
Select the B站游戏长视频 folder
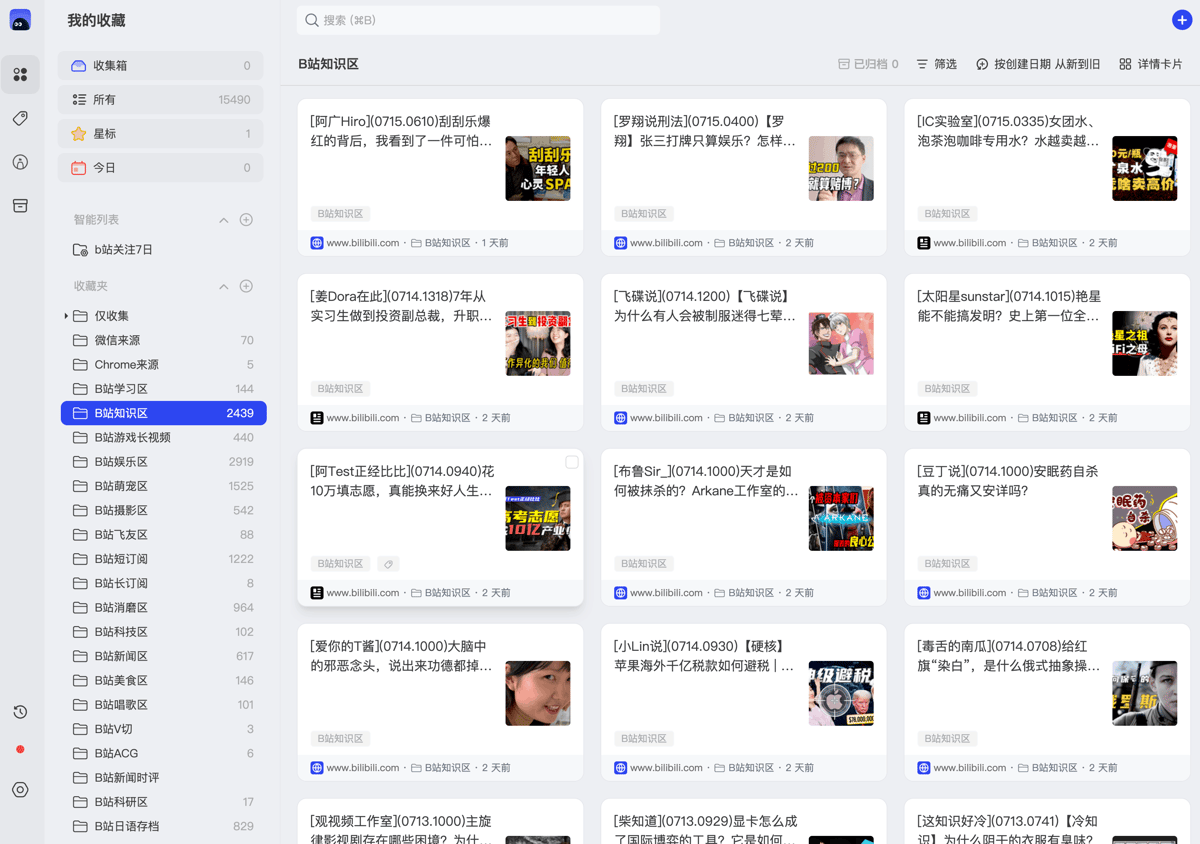point(164,438)
